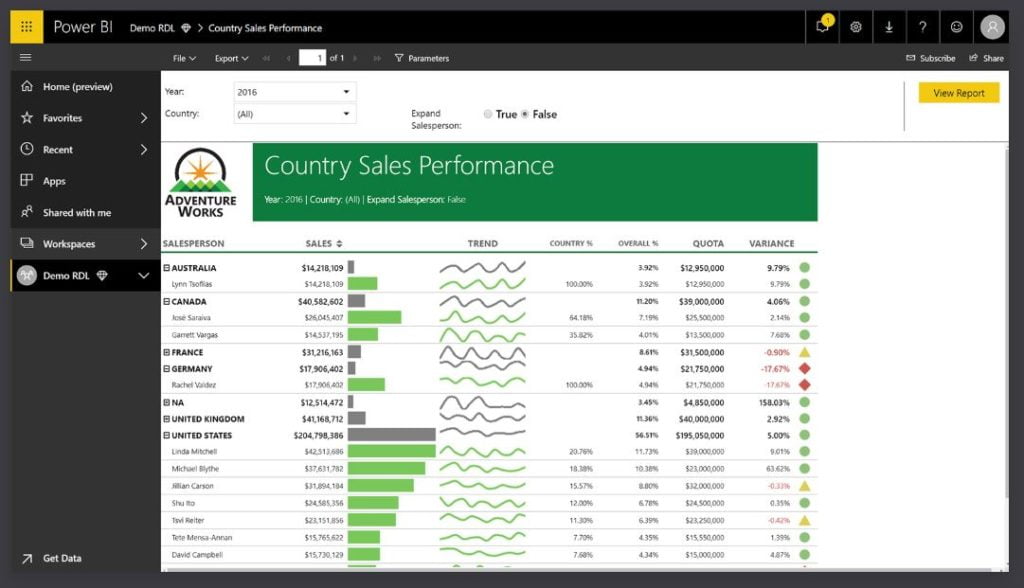
Task: Click the Share button label
Action: coord(993,58)
